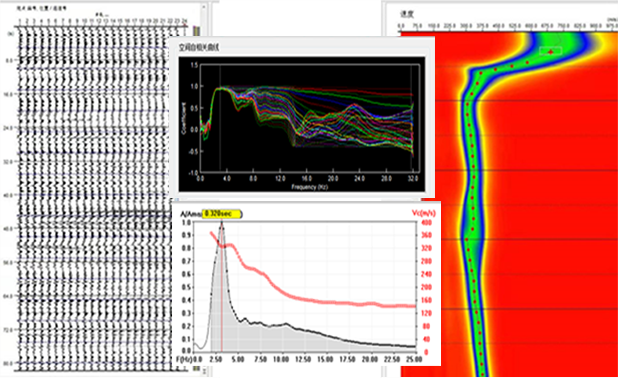Click the red vertical peak-frequency line on the spectrum
The image size is (618, 378).
point(222,287)
